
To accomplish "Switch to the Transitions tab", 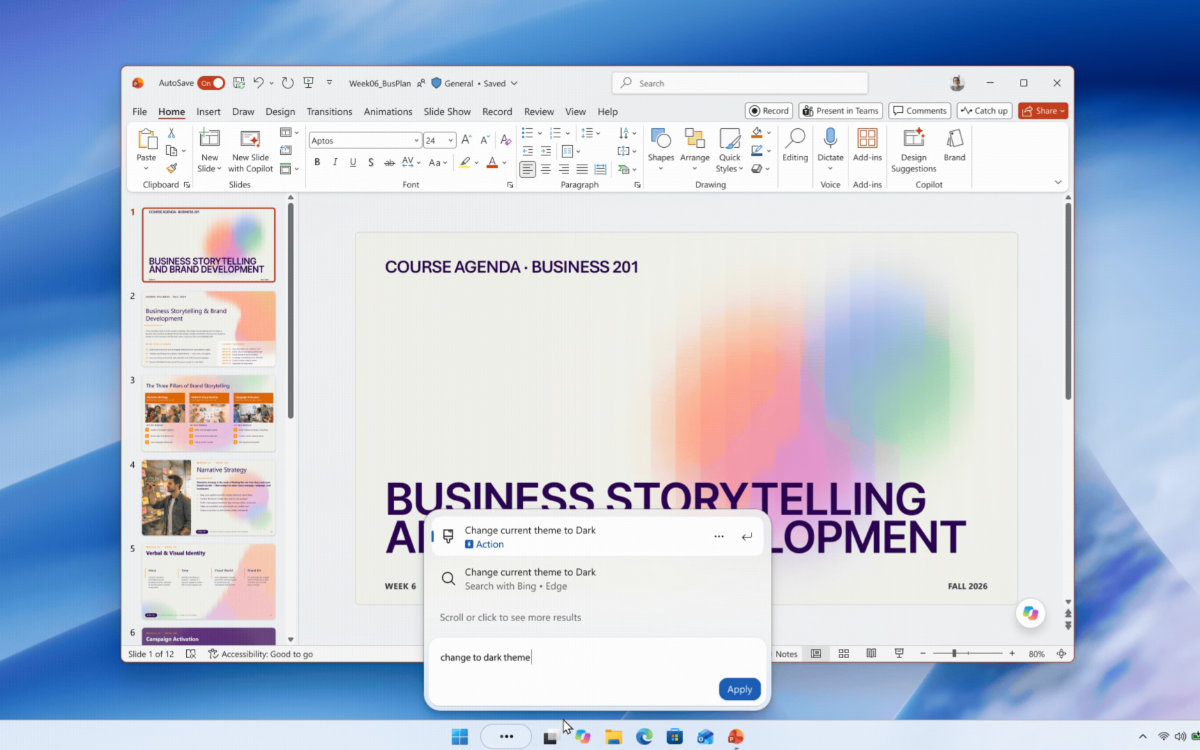I will 329,112.
